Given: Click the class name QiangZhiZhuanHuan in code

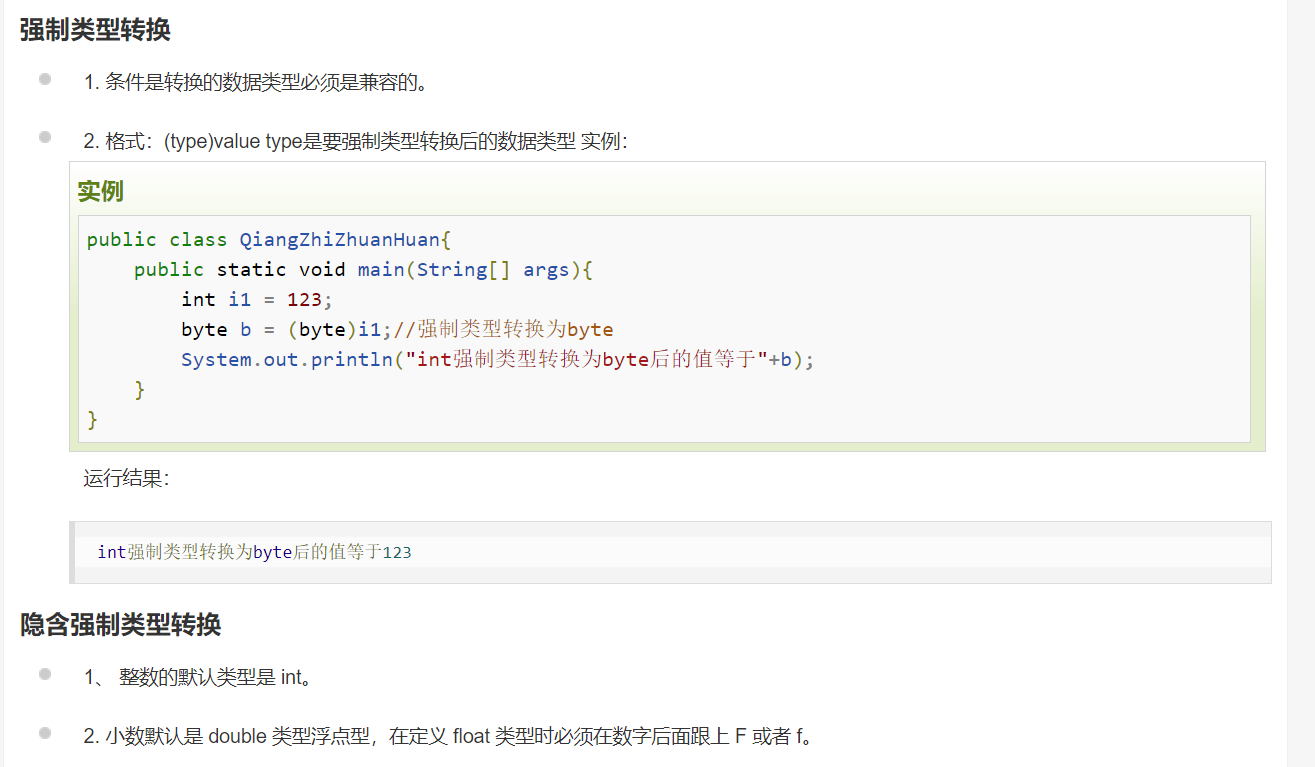Looking at the screenshot, I should (x=340, y=240).
